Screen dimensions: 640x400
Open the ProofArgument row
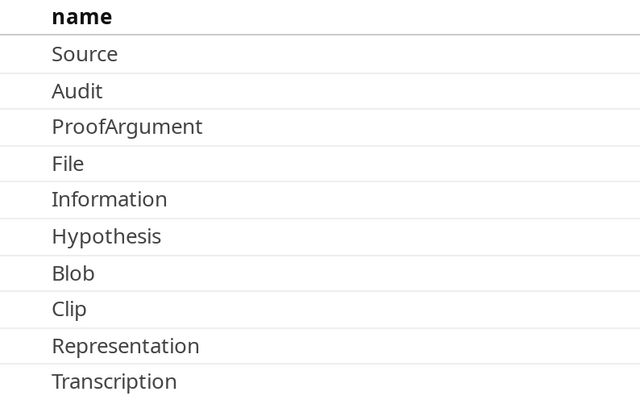tap(127, 127)
